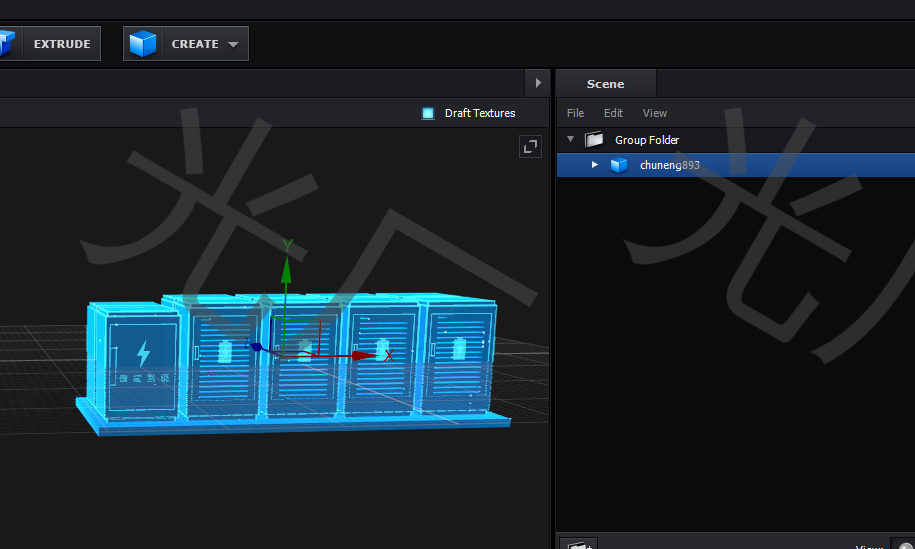Open the File menu in Scene panel
Image resolution: width=915 pixels, height=549 pixels.
click(575, 113)
